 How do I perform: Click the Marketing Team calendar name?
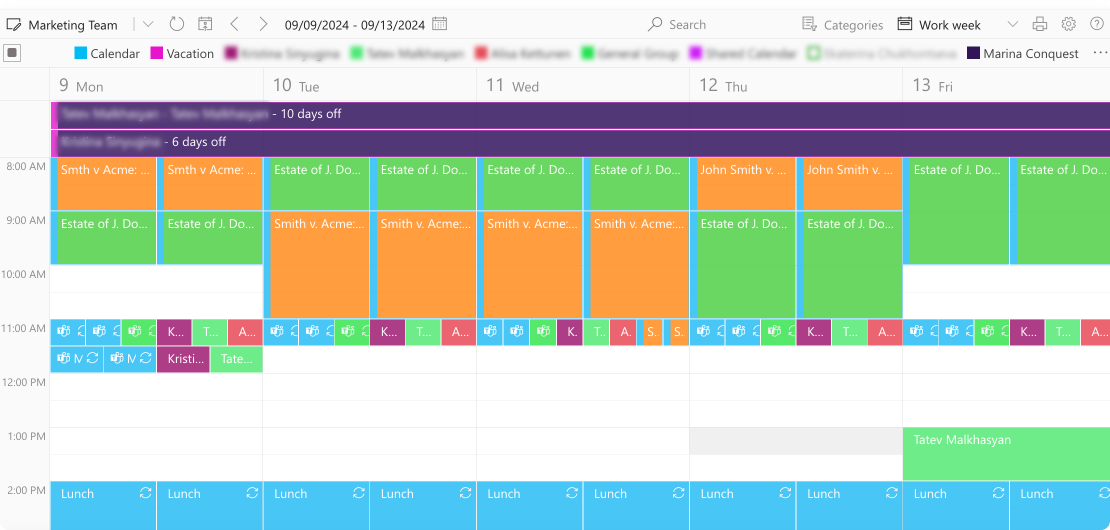[x=73, y=25]
